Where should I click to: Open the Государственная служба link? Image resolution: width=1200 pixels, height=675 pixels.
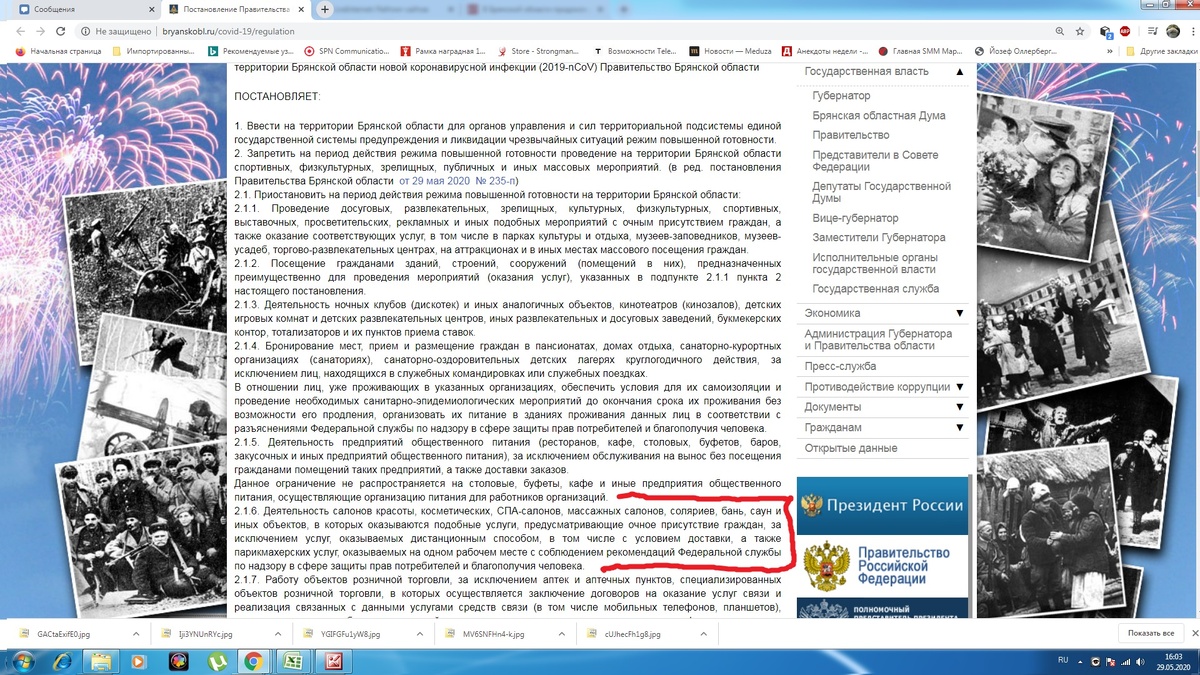click(x=876, y=289)
